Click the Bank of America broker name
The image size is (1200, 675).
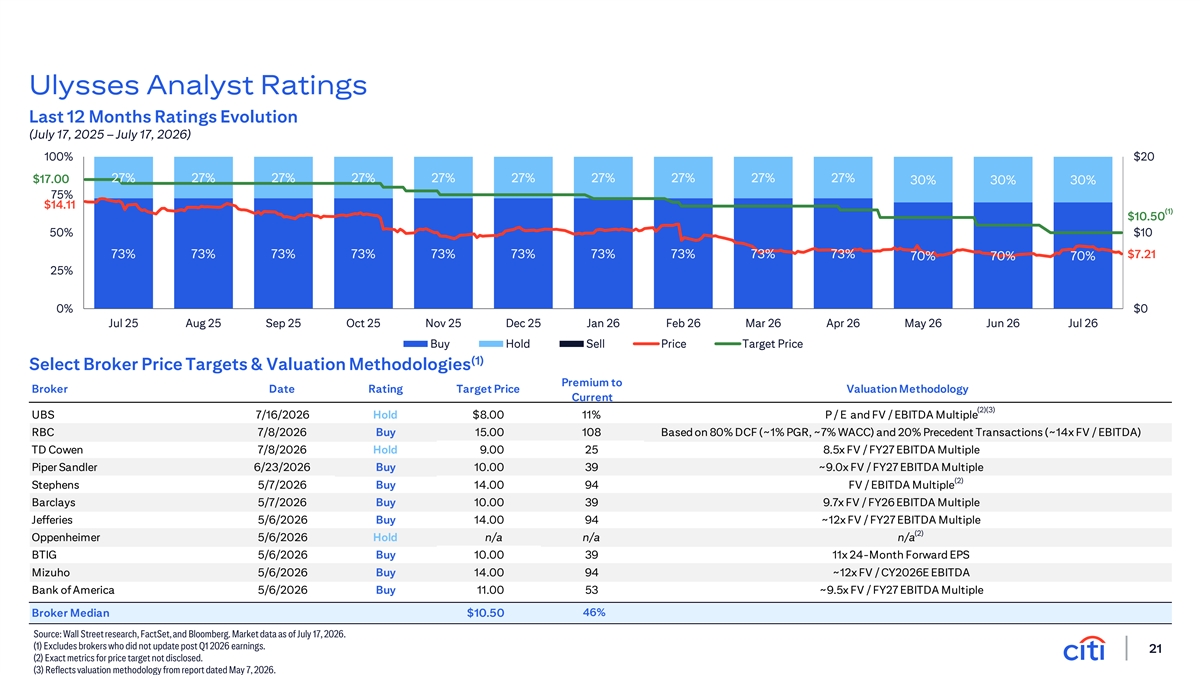pos(73,590)
